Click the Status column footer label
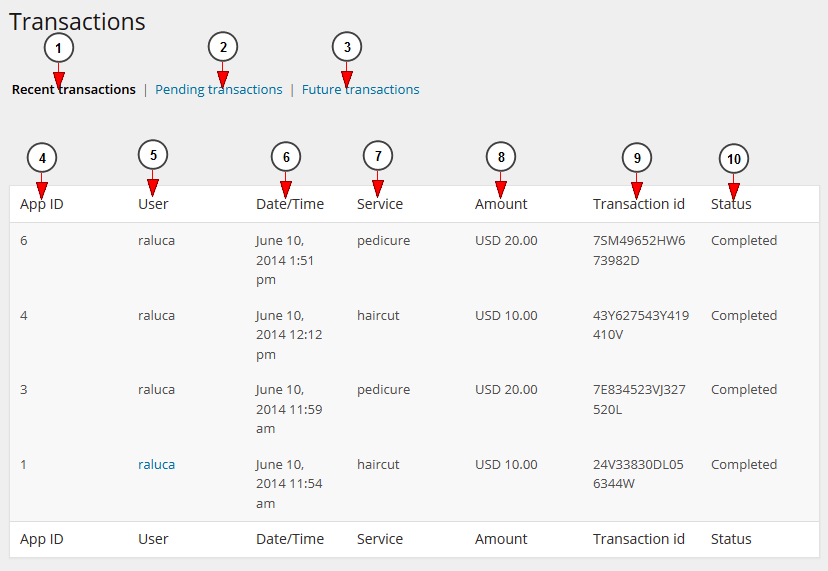 point(731,539)
